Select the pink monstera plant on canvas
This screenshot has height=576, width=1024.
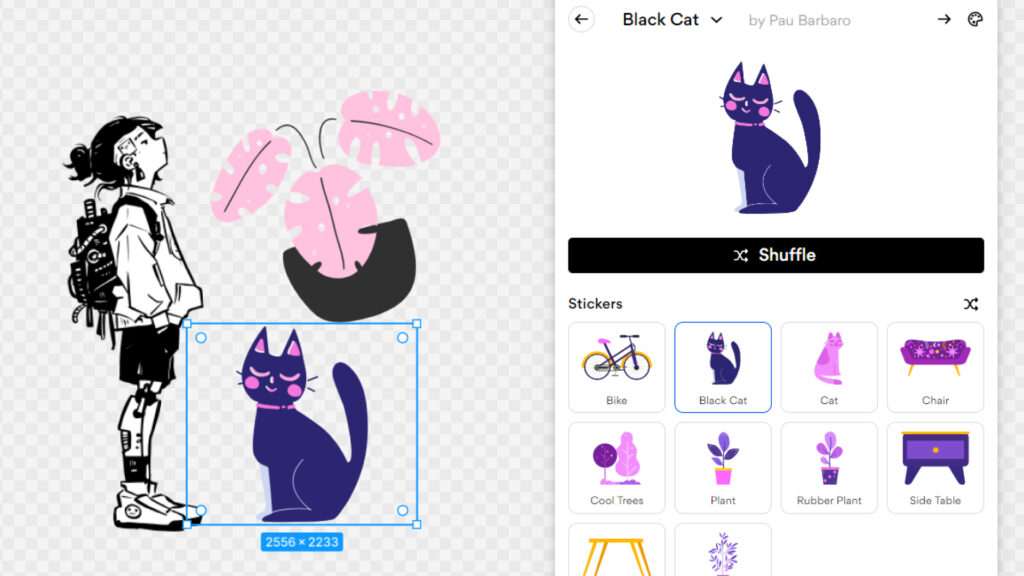point(327,205)
